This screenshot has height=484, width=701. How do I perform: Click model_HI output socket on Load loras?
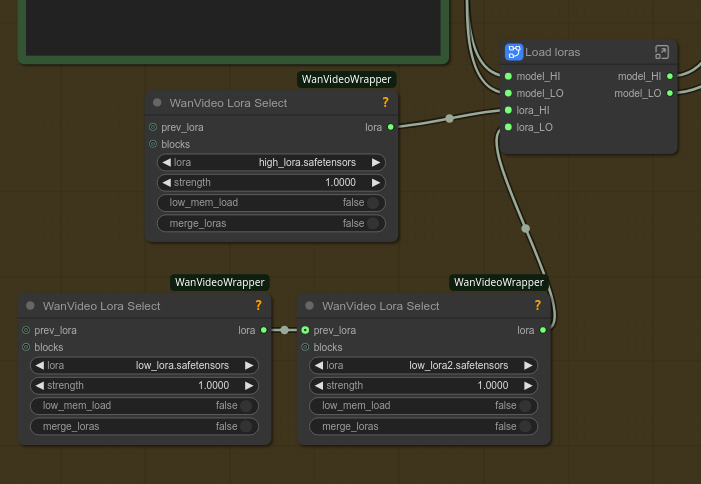tap(670, 76)
